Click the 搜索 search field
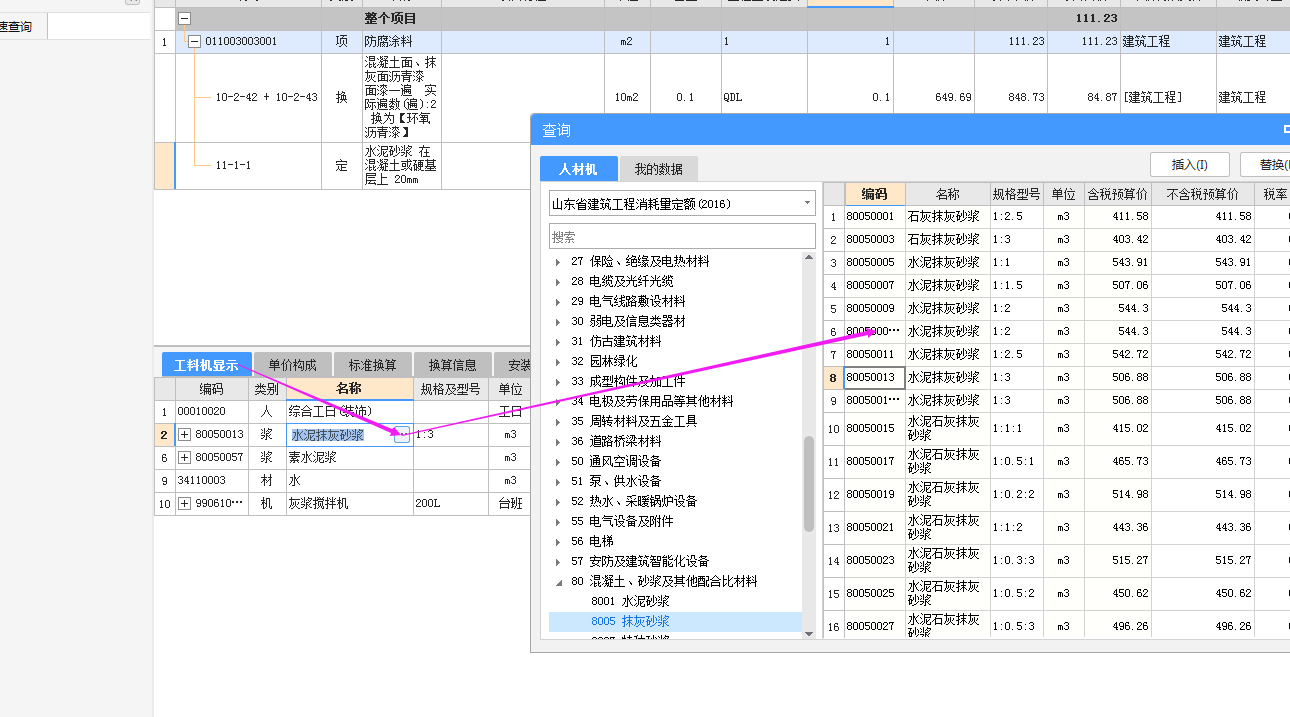 click(682, 237)
